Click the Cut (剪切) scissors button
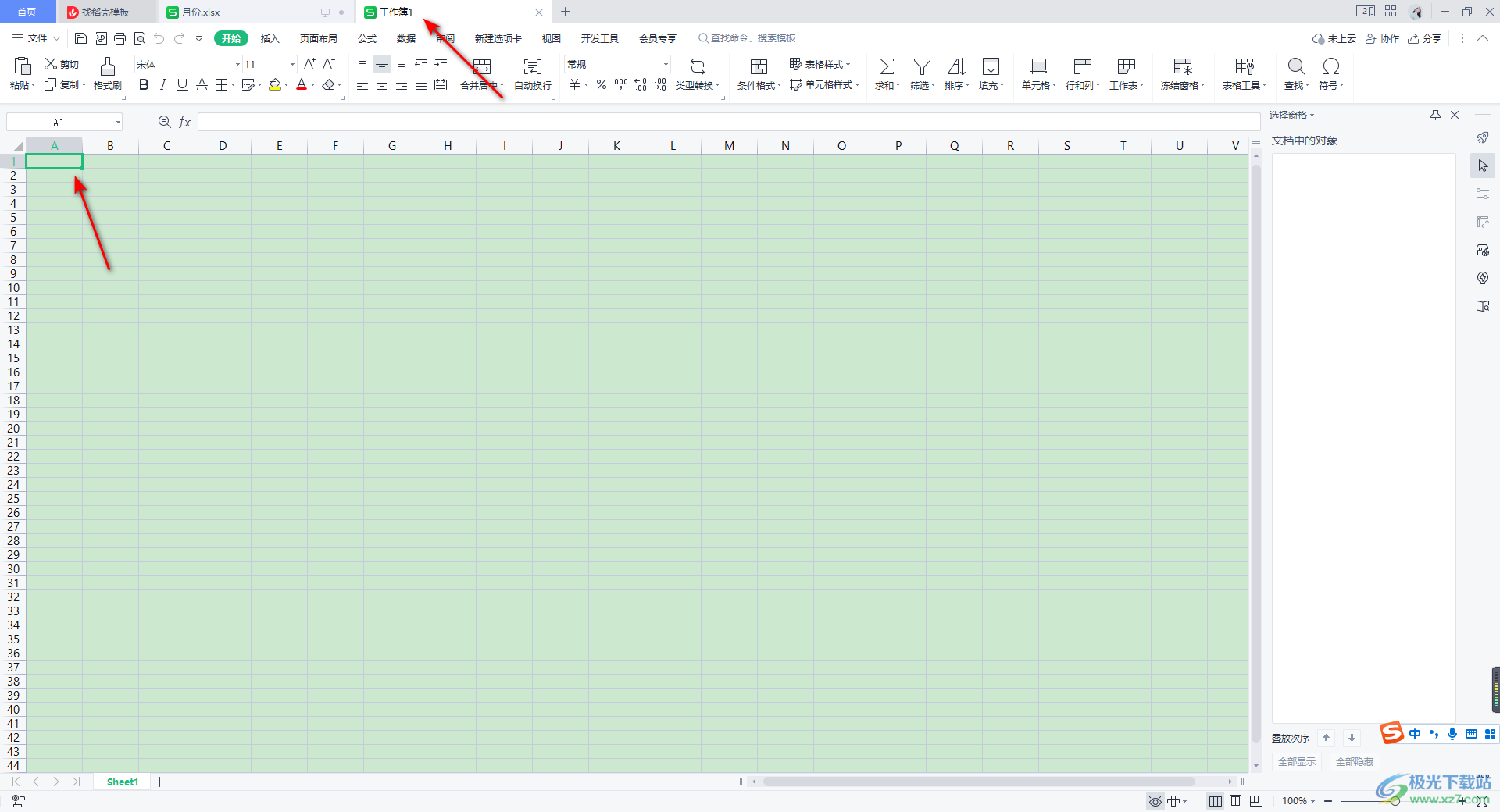This screenshot has height=812, width=1500. coord(62,64)
